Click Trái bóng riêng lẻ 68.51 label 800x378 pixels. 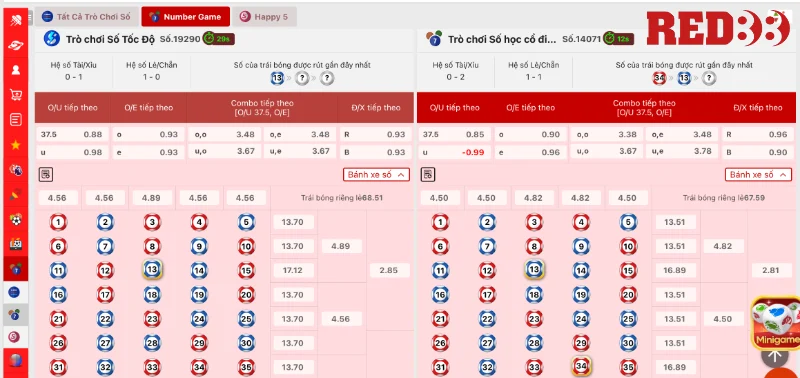pyautogui.click(x=342, y=198)
